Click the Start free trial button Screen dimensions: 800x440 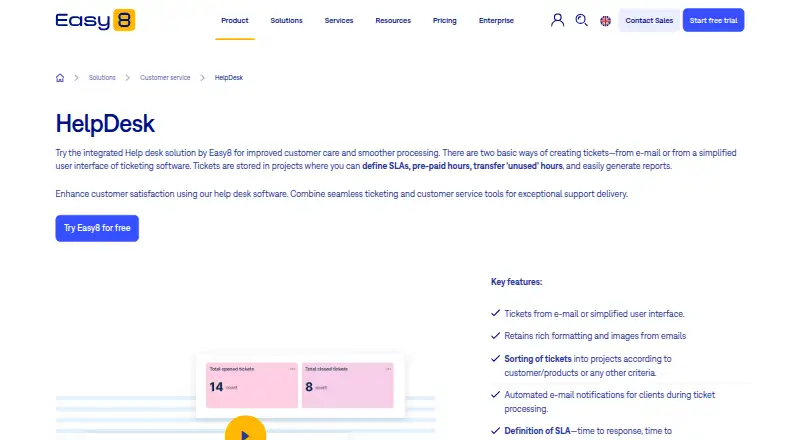(713, 20)
